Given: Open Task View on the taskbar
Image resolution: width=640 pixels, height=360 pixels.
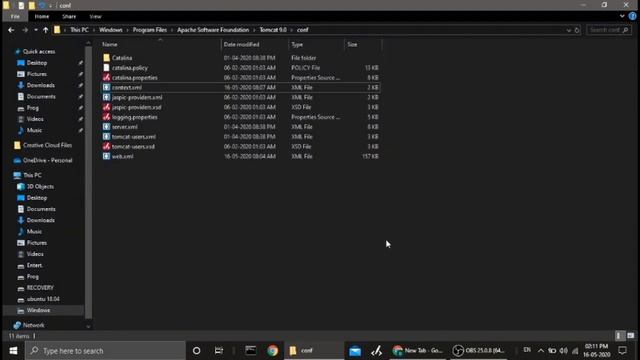Looking at the screenshot, I should [x=219, y=351].
